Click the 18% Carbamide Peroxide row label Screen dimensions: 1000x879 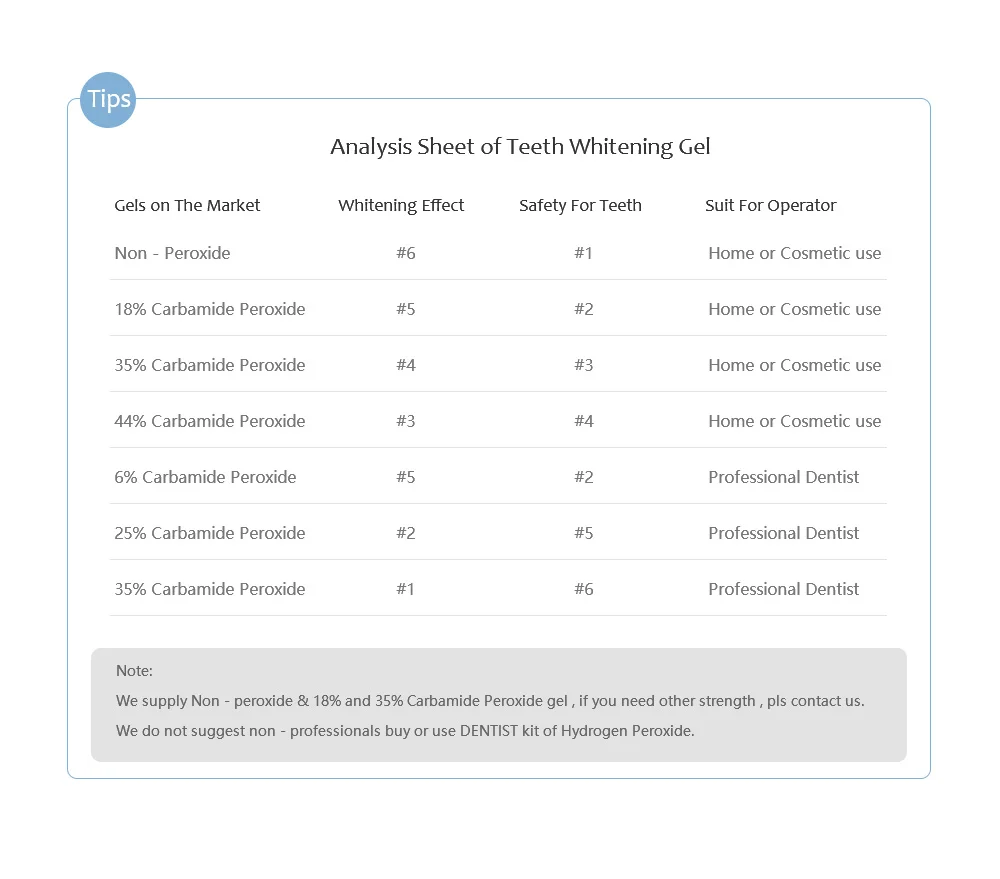(x=210, y=309)
